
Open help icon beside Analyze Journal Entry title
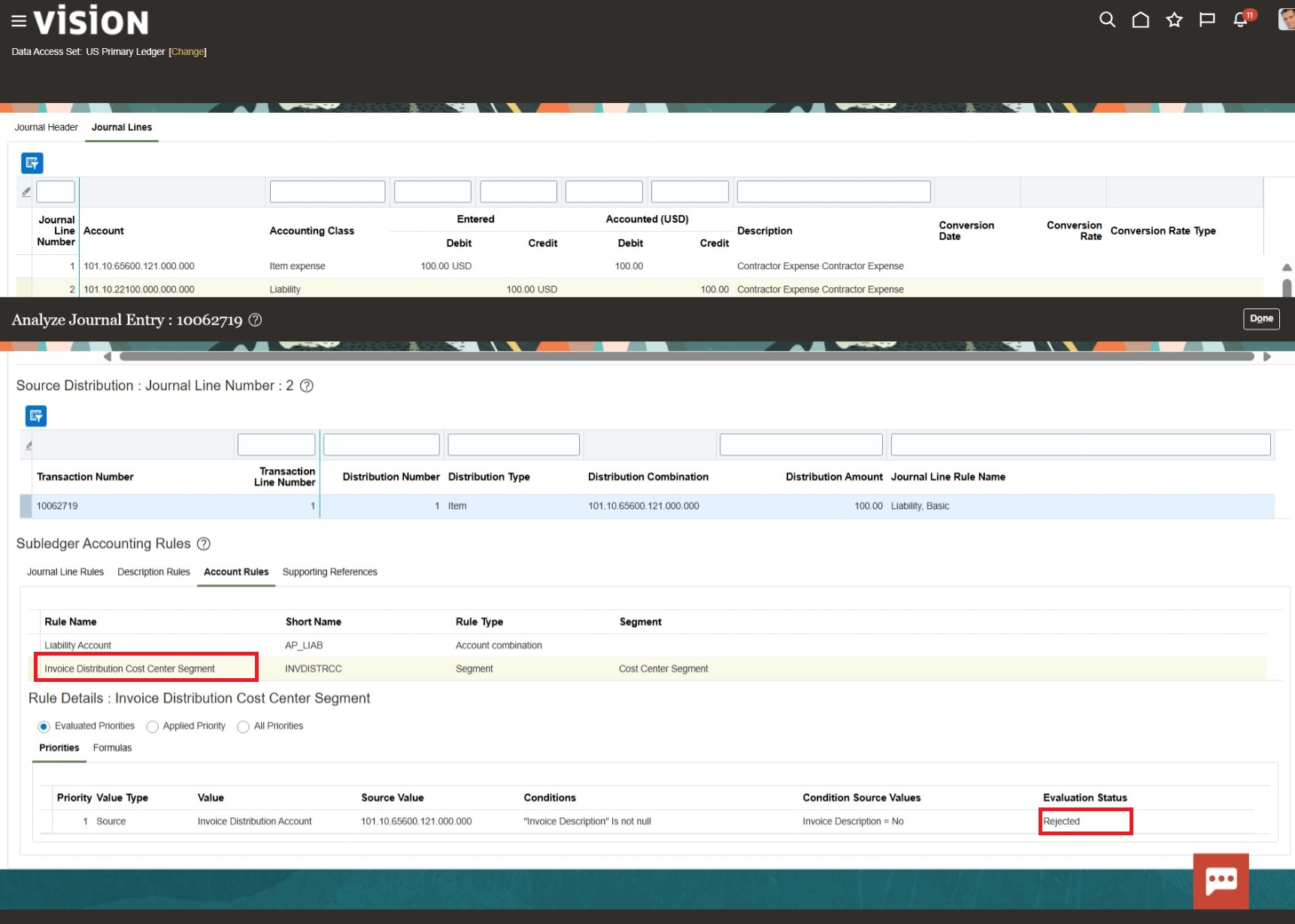tap(255, 320)
